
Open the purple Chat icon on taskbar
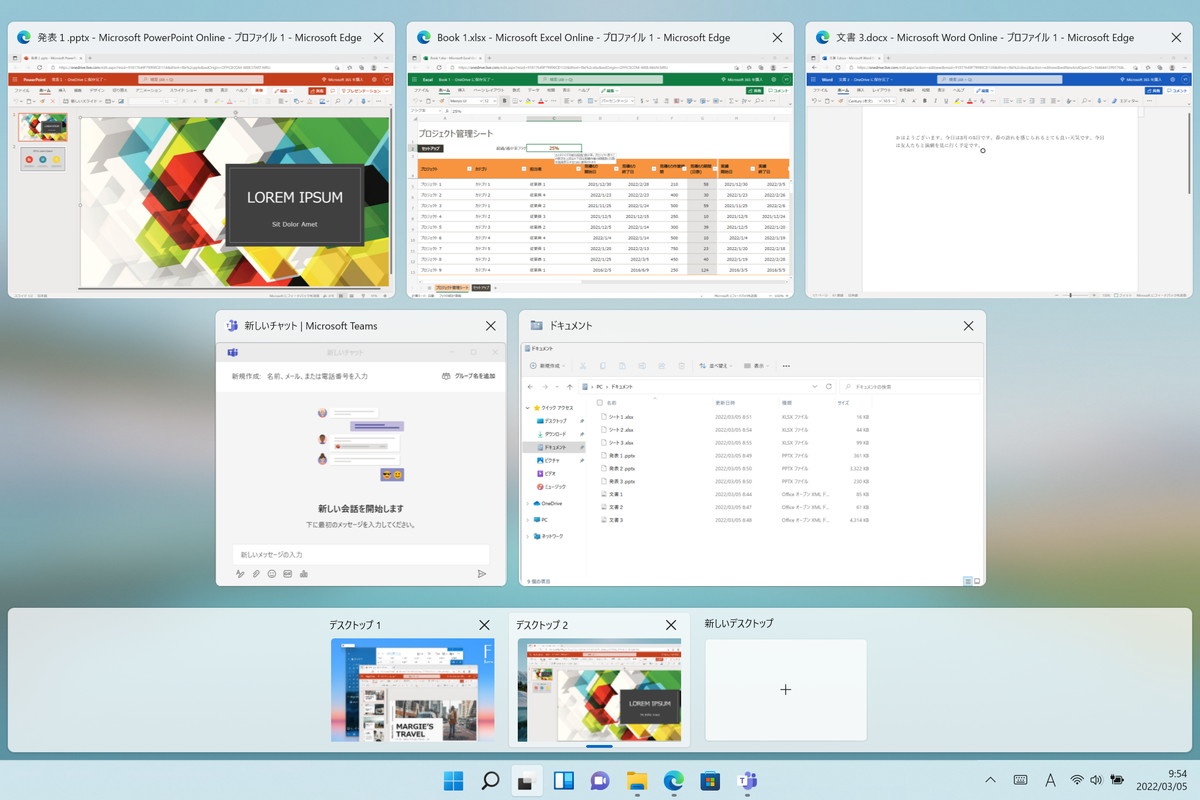click(x=600, y=781)
